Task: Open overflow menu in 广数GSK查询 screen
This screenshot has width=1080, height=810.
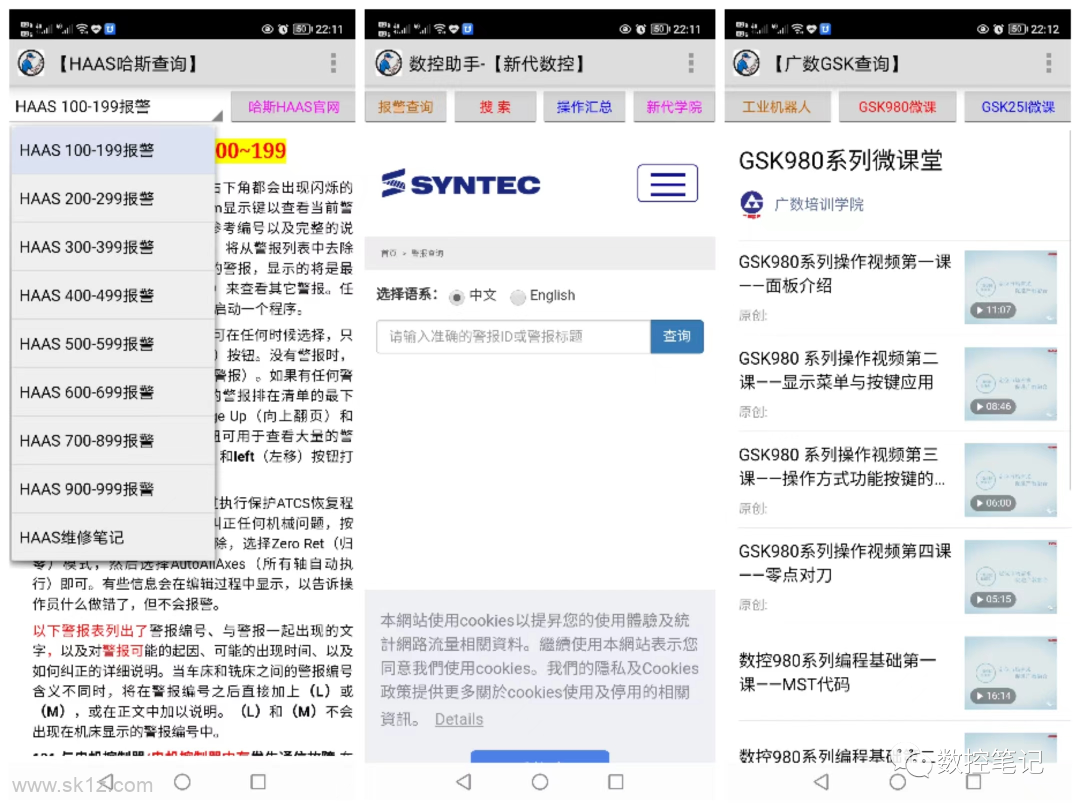Action: pos(1048,63)
